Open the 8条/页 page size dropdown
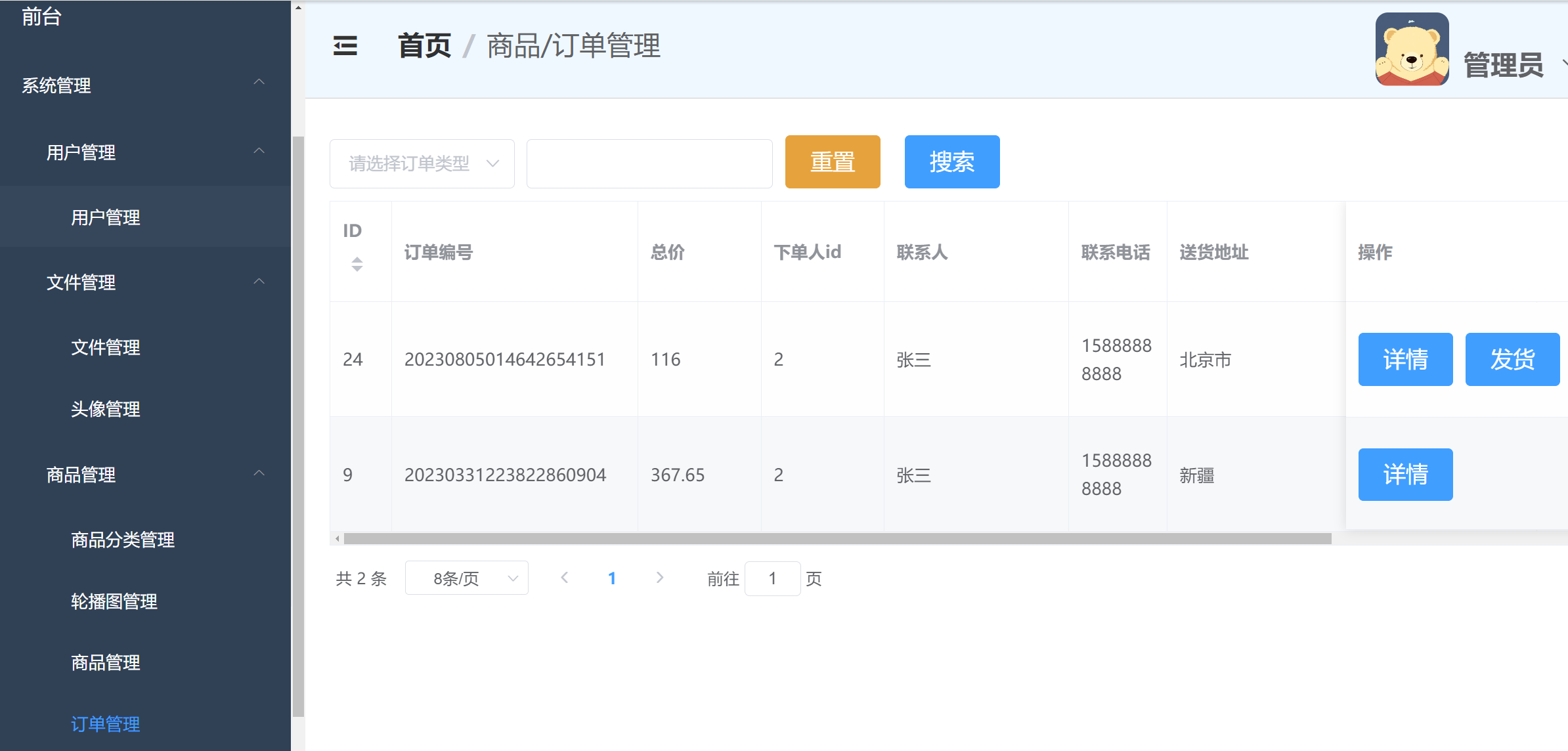Viewport: 1568px width, 751px height. [x=466, y=578]
